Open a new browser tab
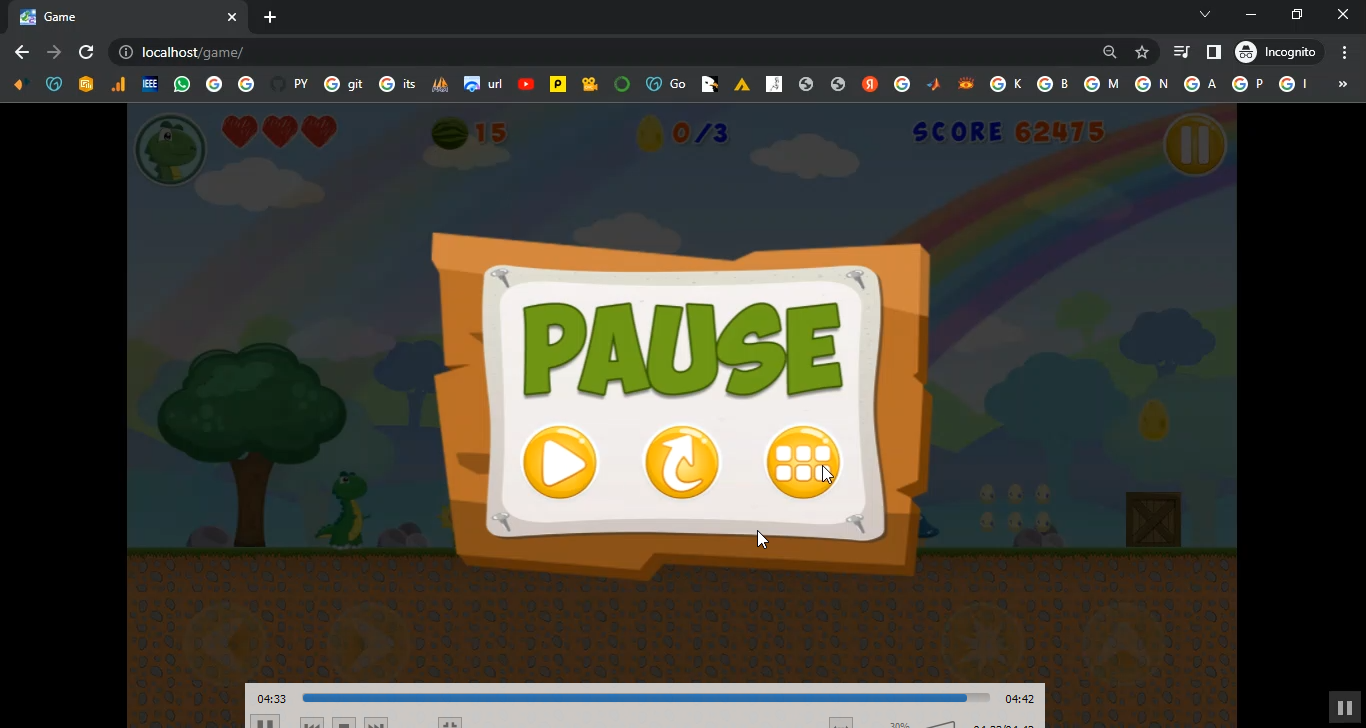This screenshot has height=728, width=1366. click(270, 17)
